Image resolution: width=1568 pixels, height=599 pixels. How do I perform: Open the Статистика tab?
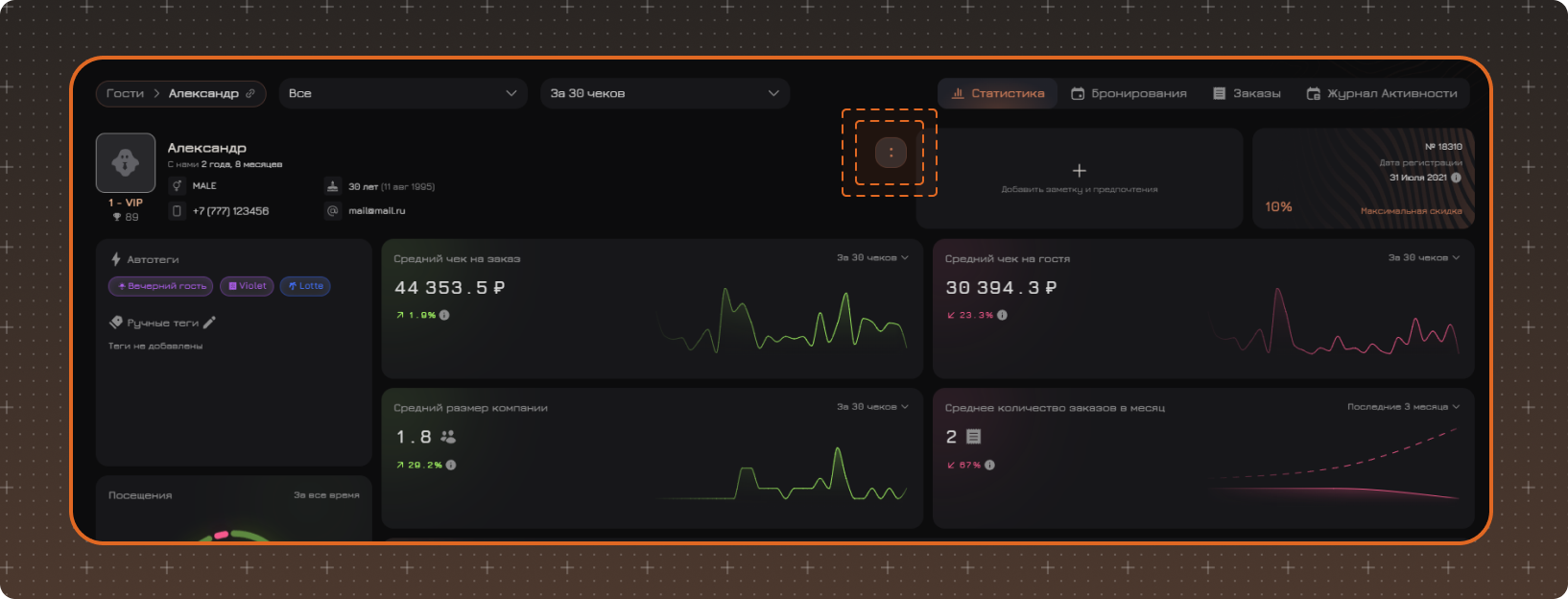(998, 94)
